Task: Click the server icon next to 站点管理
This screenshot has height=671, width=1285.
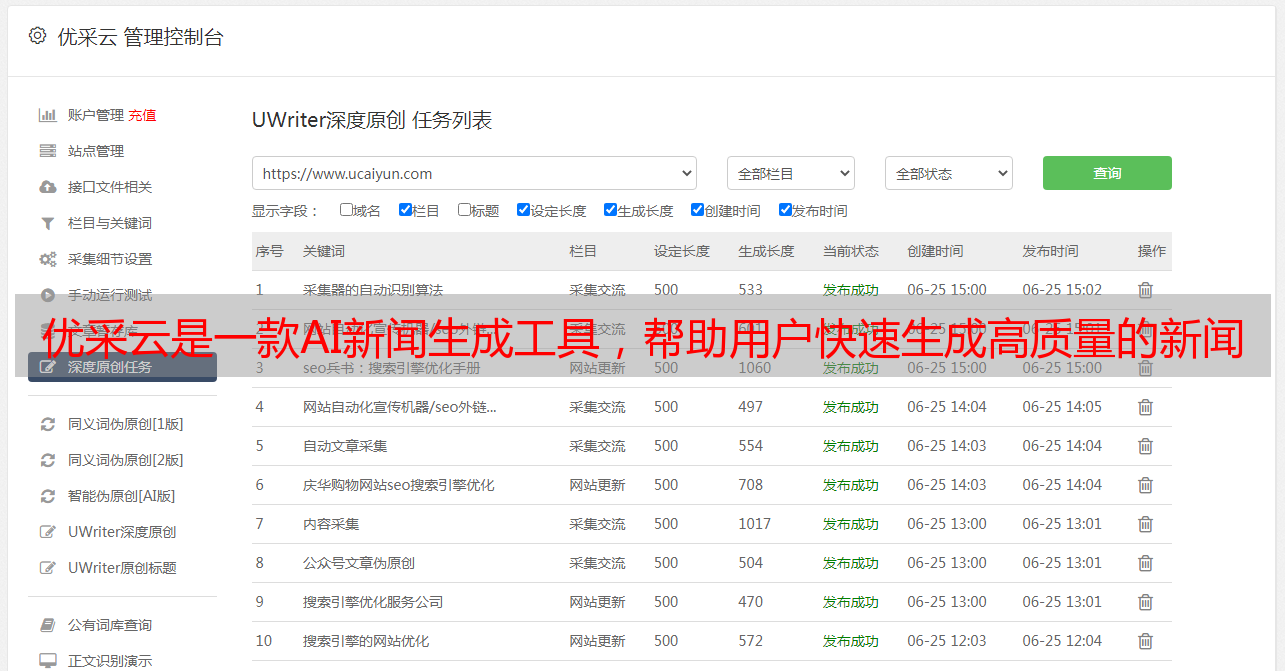Action: point(47,151)
